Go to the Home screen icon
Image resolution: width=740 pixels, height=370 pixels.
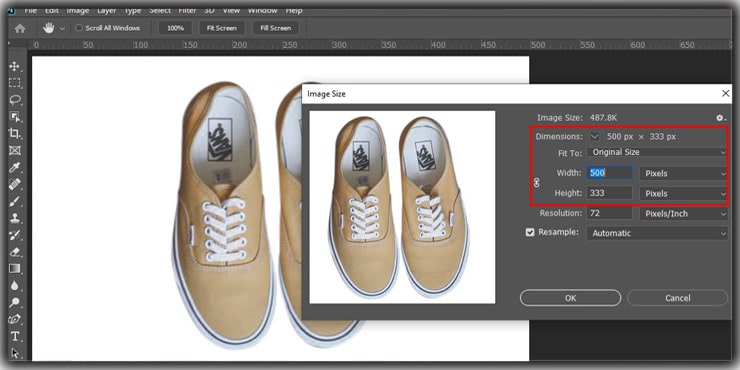coord(20,28)
